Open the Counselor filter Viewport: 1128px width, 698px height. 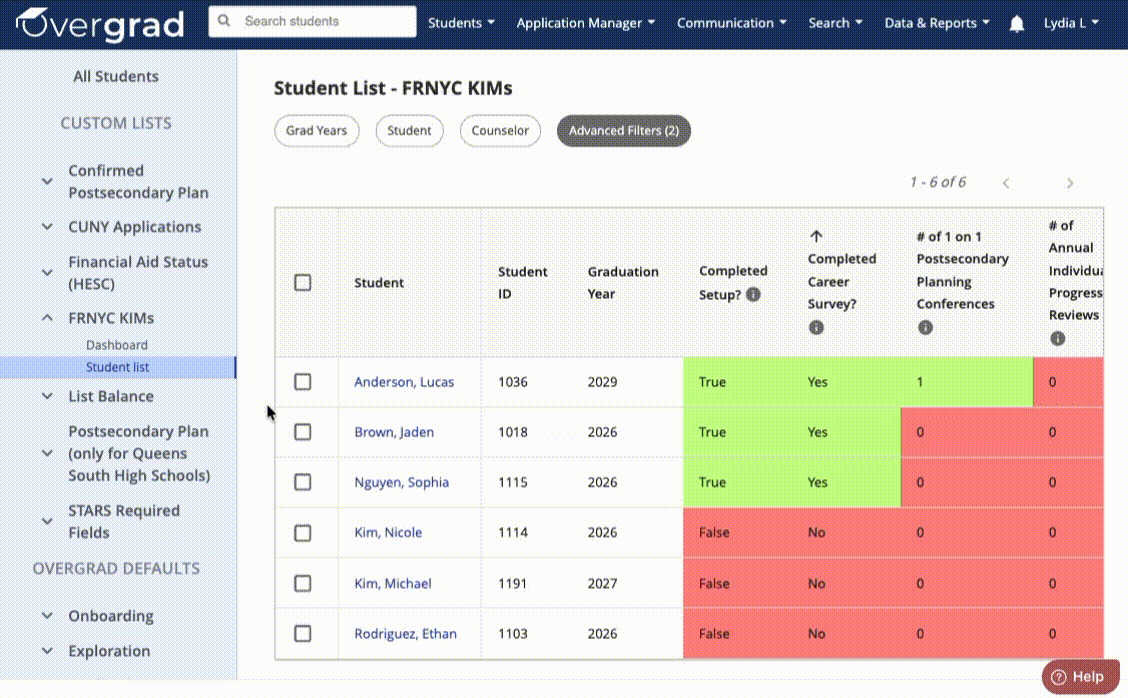pos(500,131)
